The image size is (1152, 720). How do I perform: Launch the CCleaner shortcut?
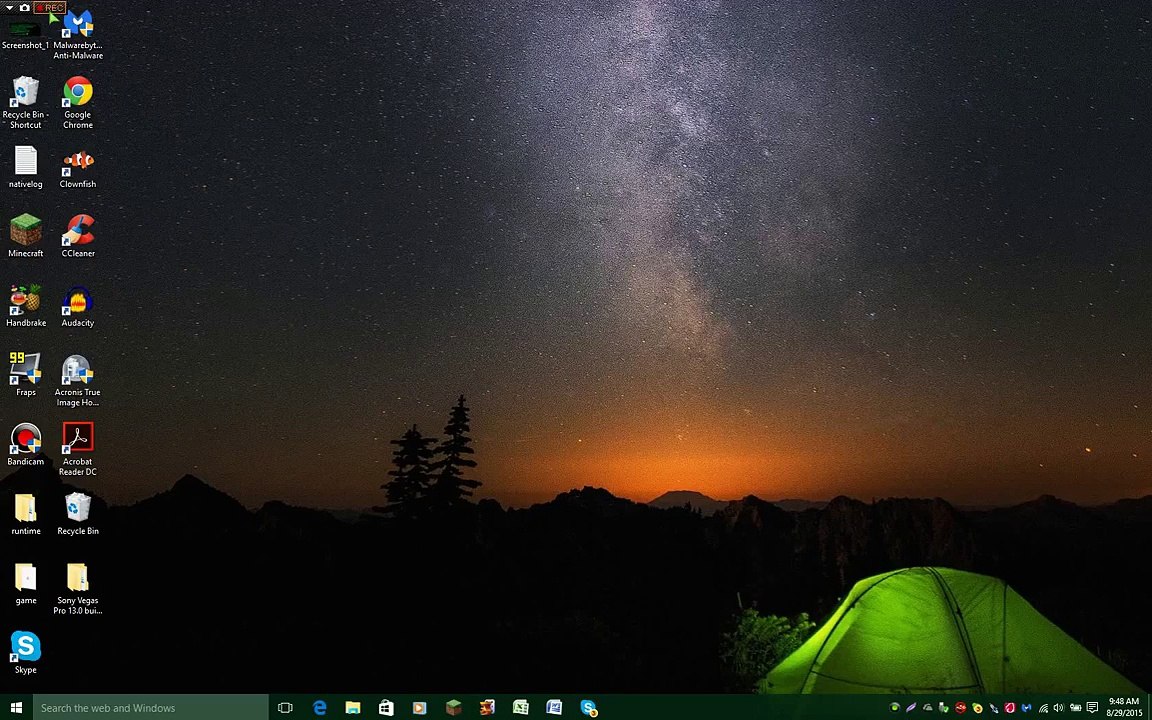tap(78, 236)
